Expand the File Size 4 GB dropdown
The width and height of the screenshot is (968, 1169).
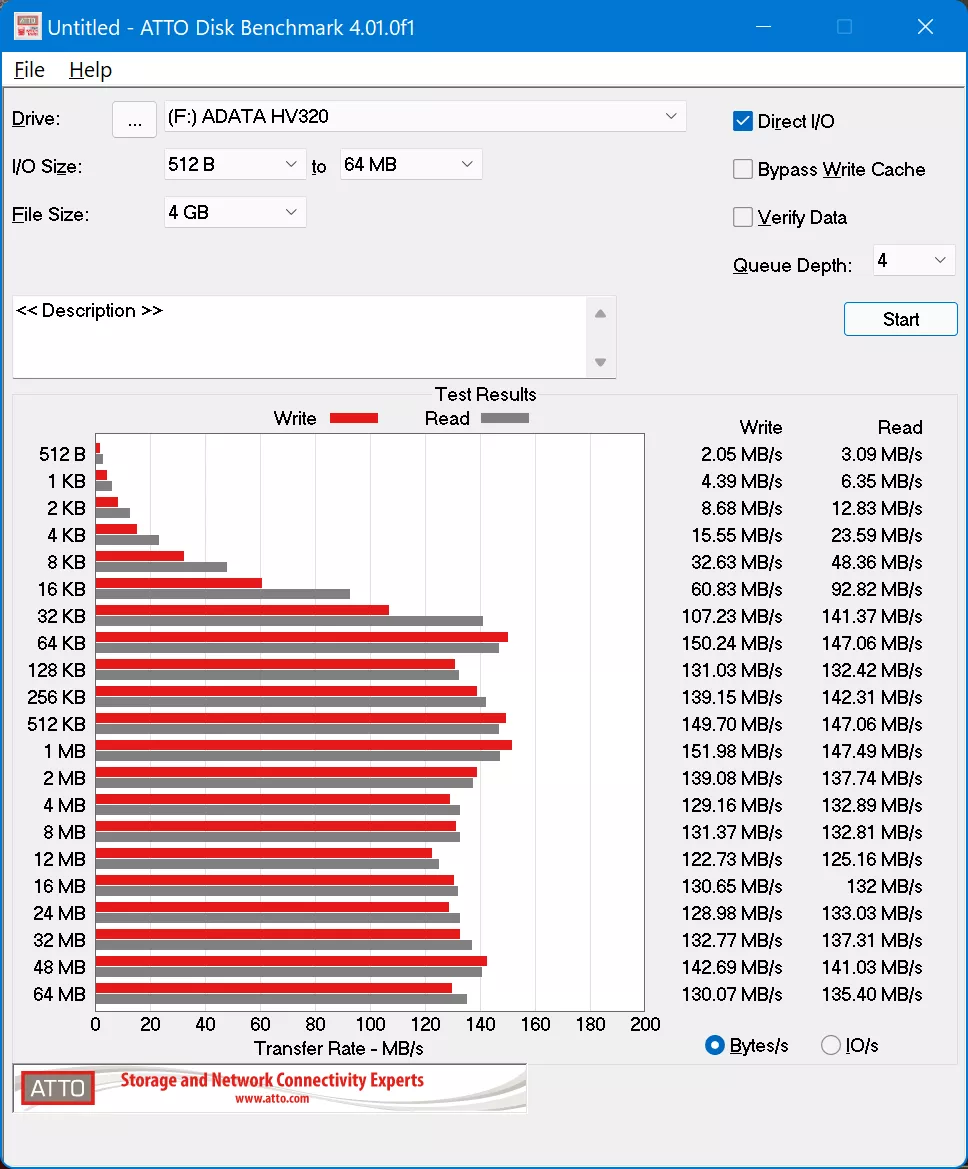pyautogui.click(x=234, y=212)
